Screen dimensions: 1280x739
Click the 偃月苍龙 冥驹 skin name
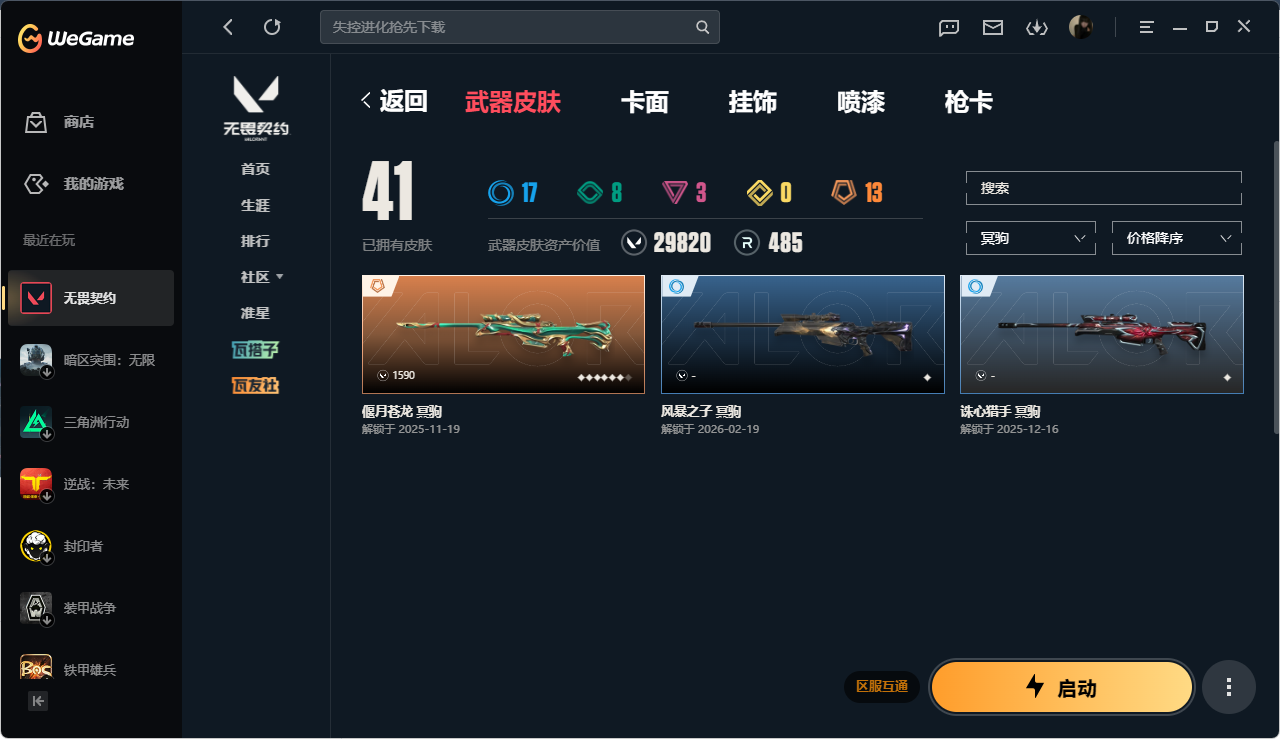(402, 411)
